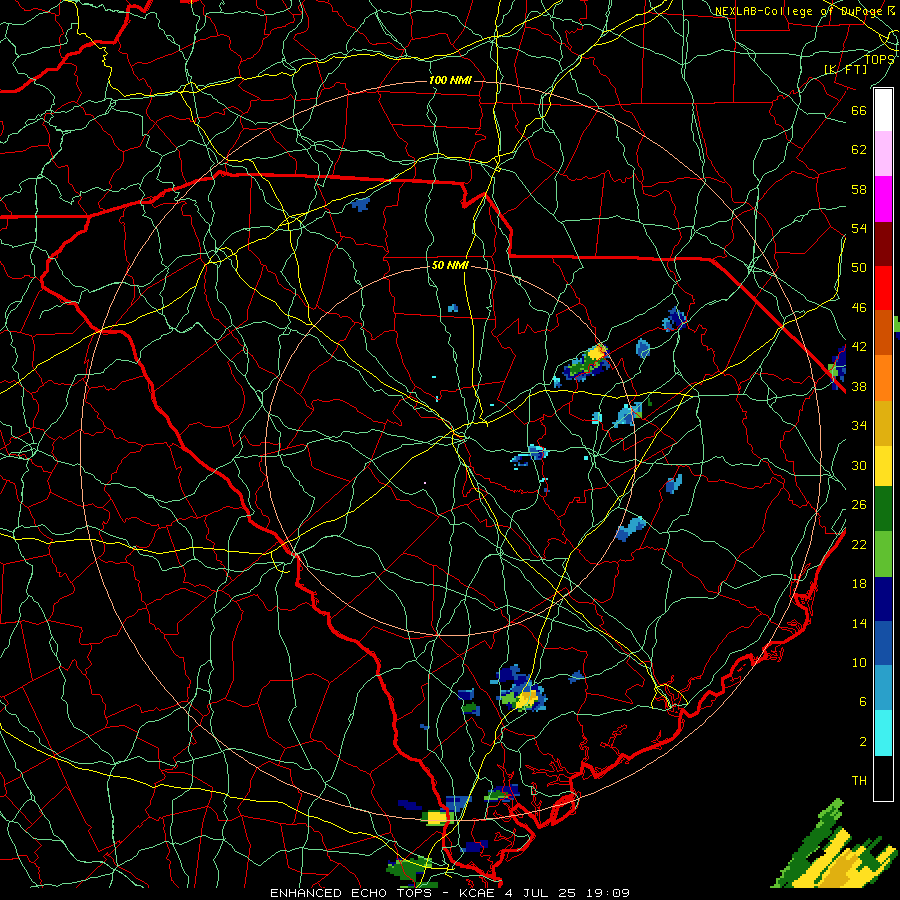Click the yellow legend swatch
The image size is (900, 900).
coord(883,466)
